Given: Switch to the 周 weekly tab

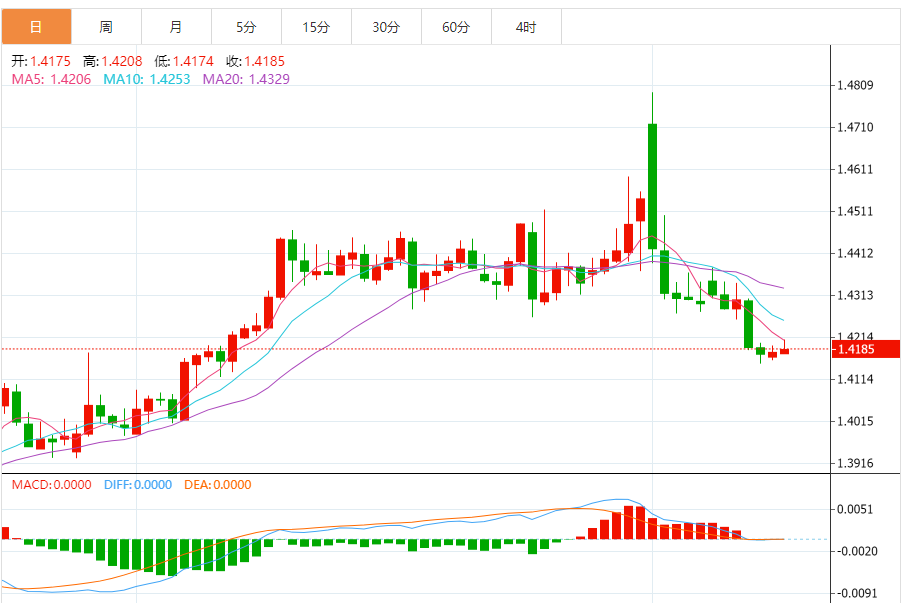Looking at the screenshot, I should [106, 27].
